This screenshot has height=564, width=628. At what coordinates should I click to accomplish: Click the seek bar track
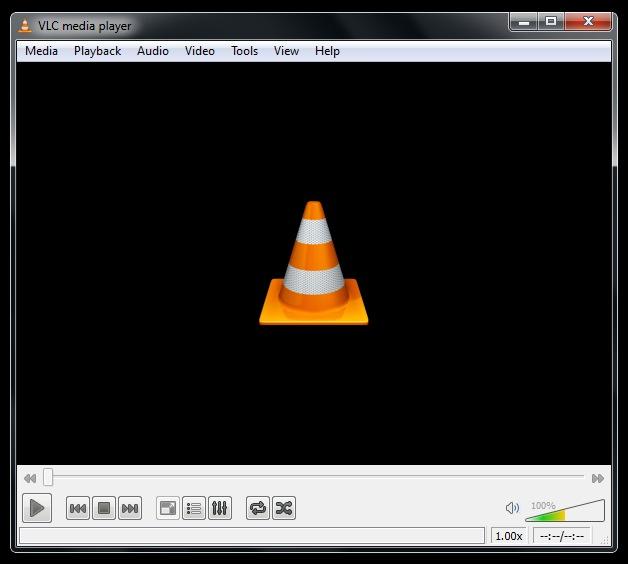[x=315, y=478]
